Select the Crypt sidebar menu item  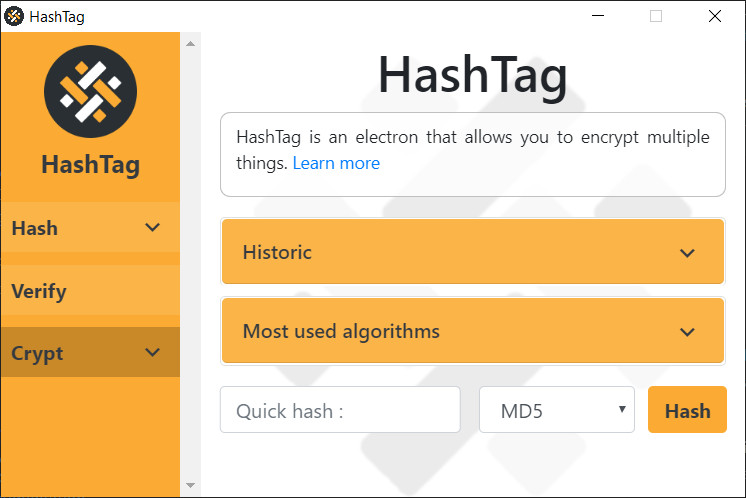click(x=90, y=352)
